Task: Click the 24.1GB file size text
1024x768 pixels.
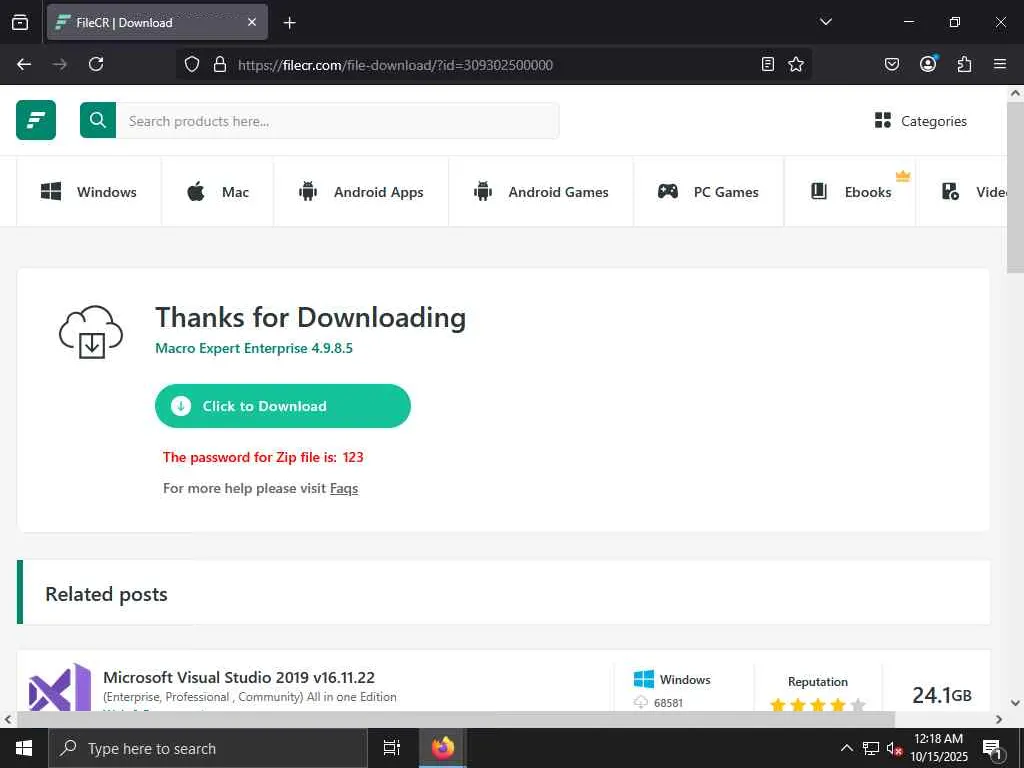Action: pyautogui.click(x=942, y=695)
